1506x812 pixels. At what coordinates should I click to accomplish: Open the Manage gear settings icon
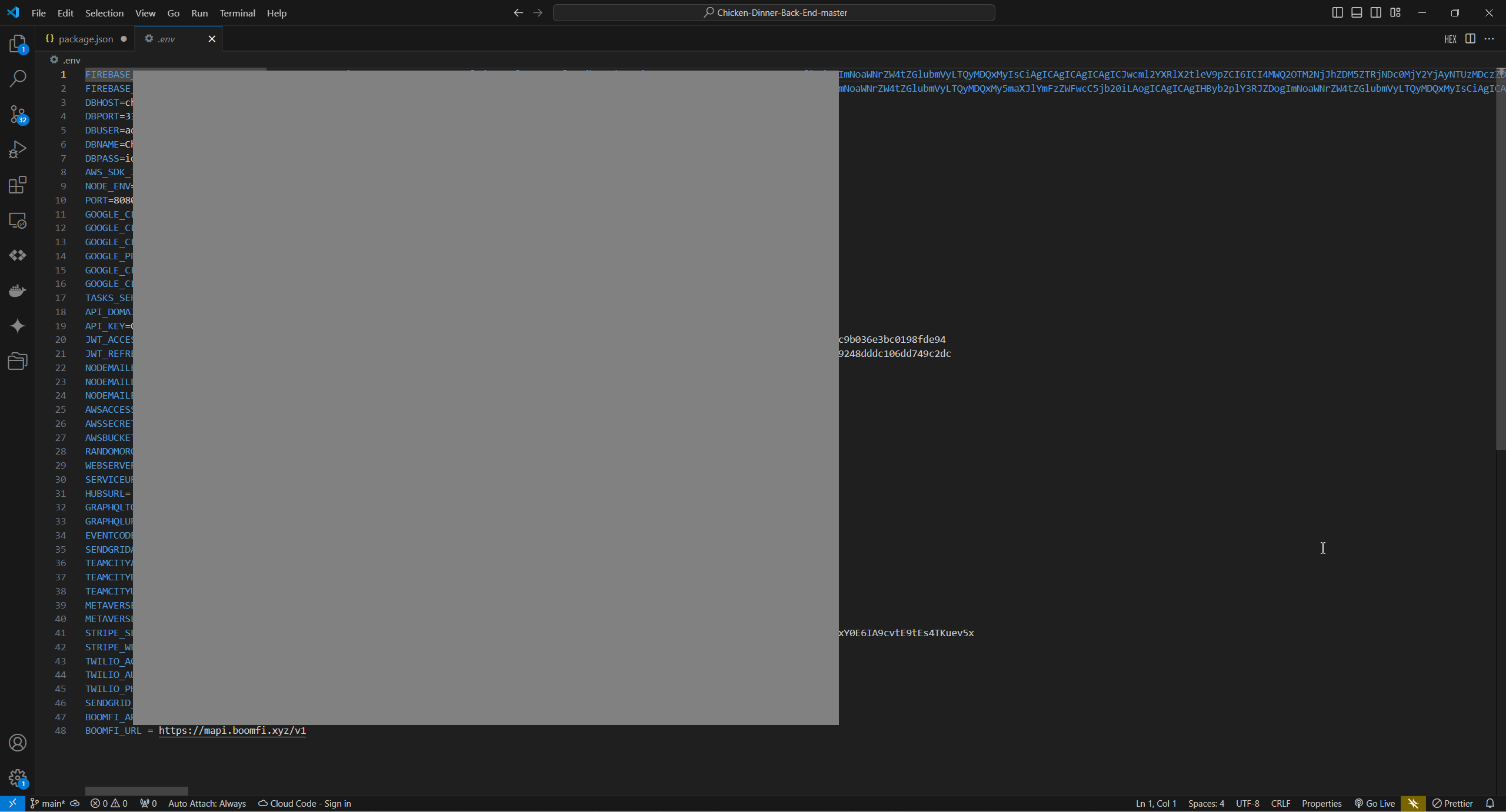pyautogui.click(x=18, y=778)
